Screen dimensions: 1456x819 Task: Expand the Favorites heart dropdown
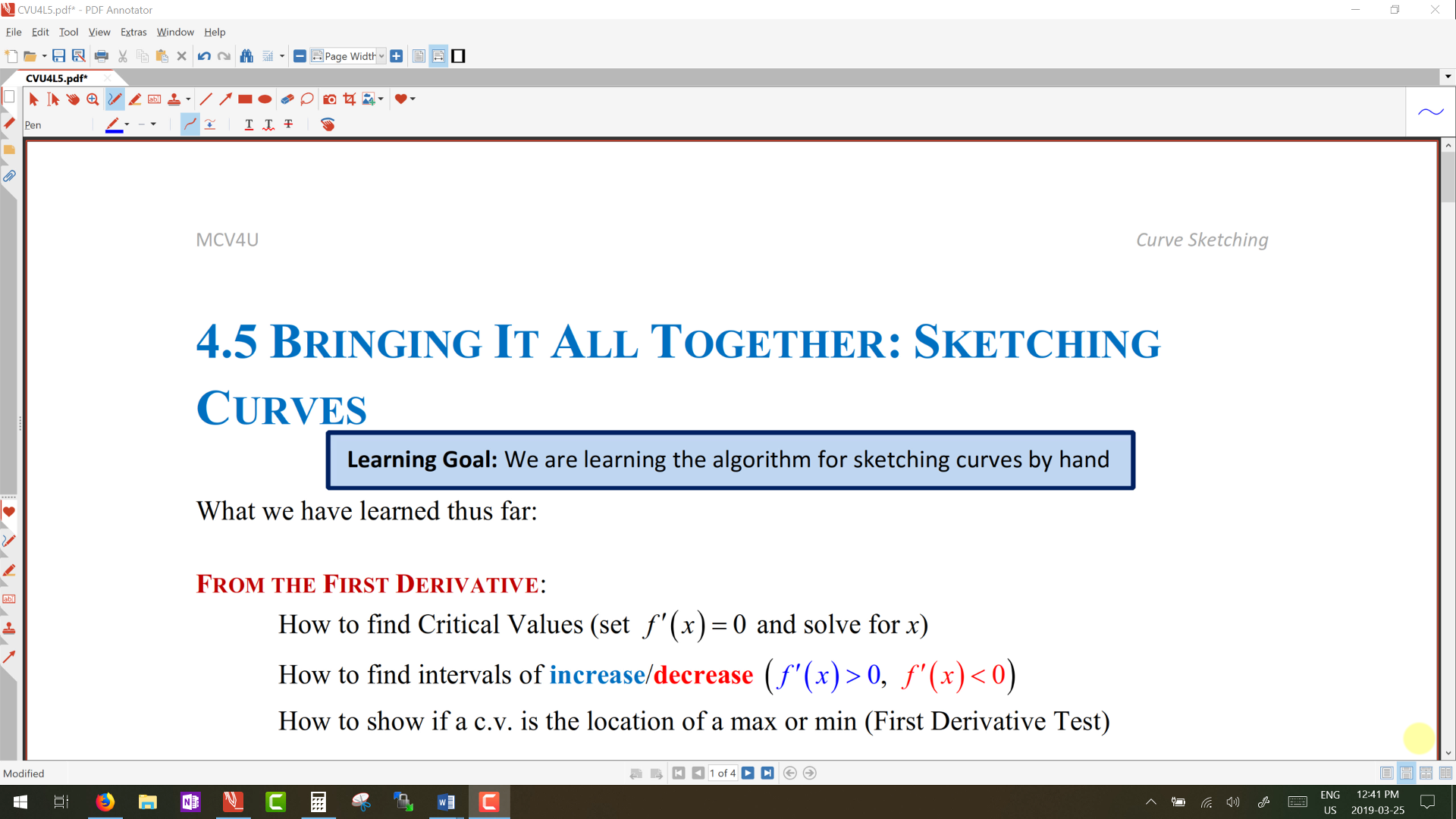pos(413,99)
